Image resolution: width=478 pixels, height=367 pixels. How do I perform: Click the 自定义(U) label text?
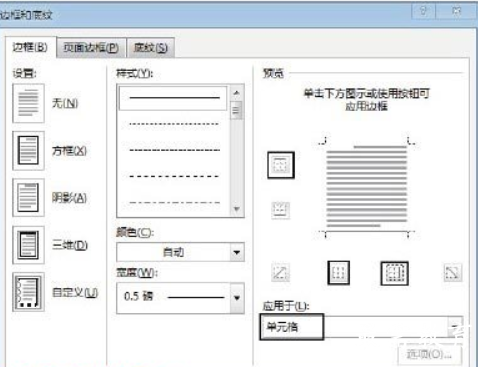(x=75, y=293)
